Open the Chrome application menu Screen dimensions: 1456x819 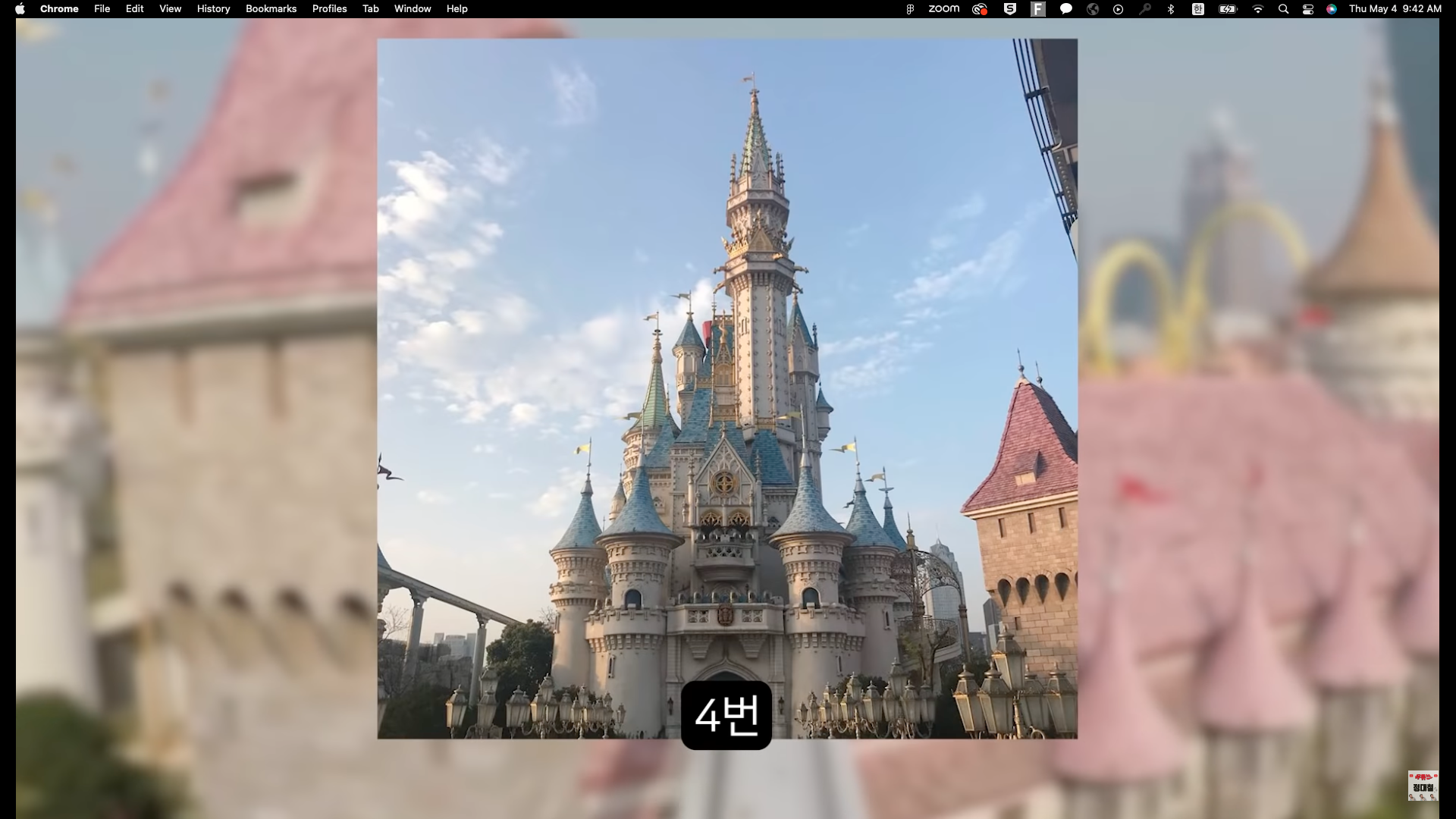59,9
